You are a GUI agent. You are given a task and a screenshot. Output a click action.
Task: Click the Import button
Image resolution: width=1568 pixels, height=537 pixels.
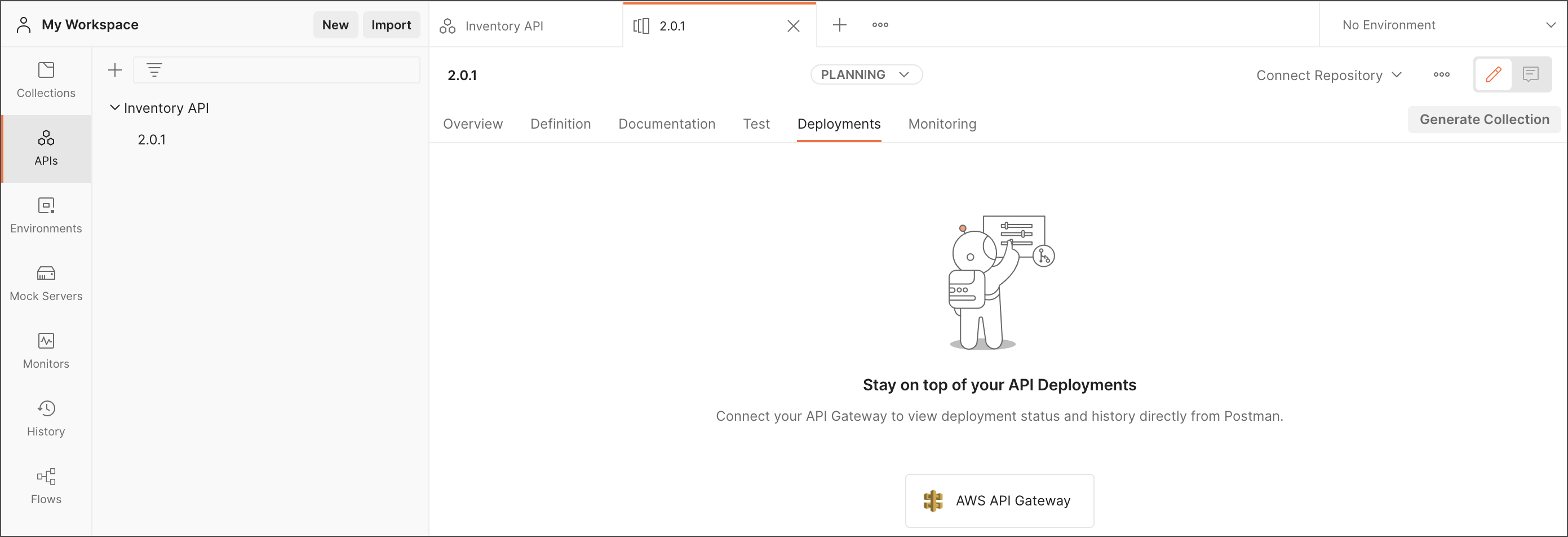(391, 25)
